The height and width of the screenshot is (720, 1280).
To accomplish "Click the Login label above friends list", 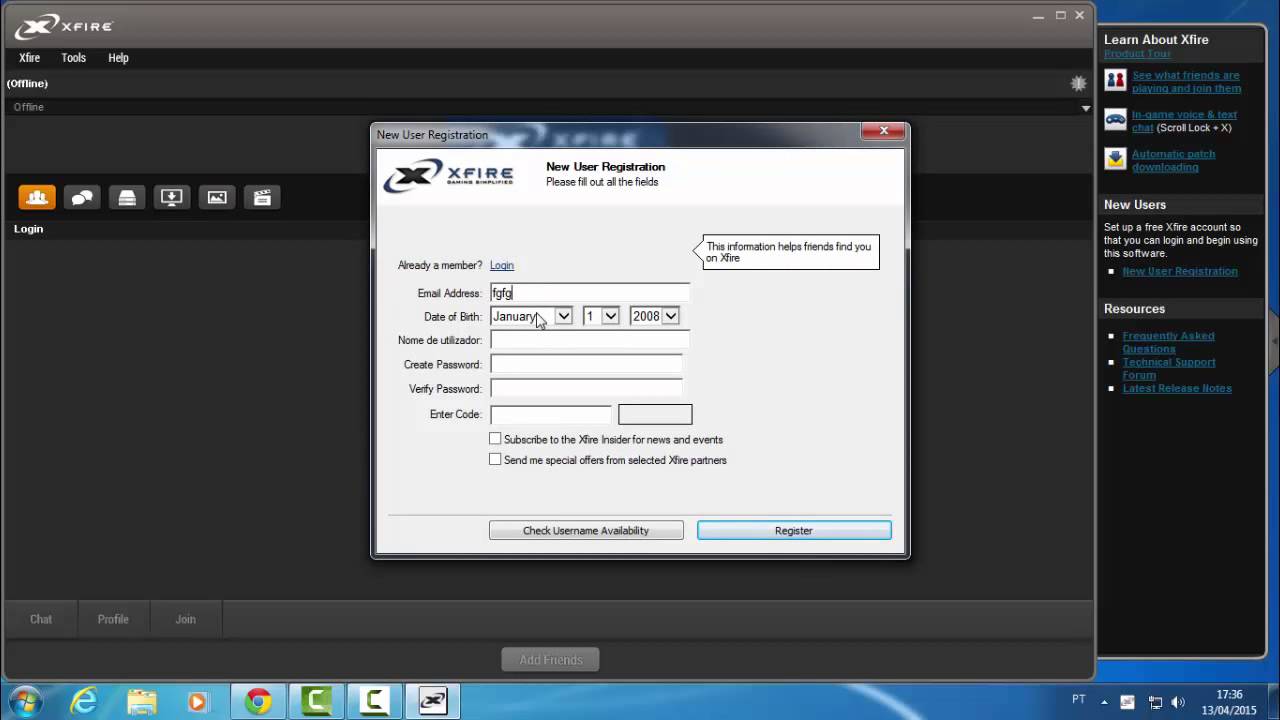I will [28, 229].
